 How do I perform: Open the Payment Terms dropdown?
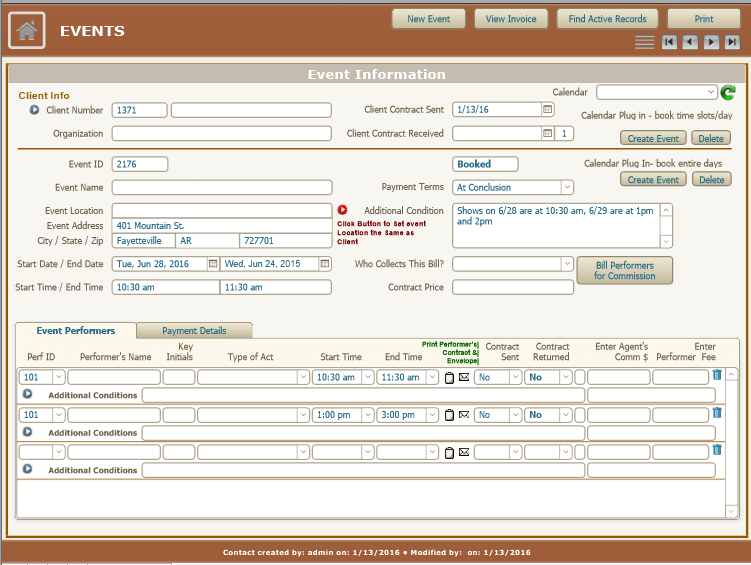pos(567,187)
